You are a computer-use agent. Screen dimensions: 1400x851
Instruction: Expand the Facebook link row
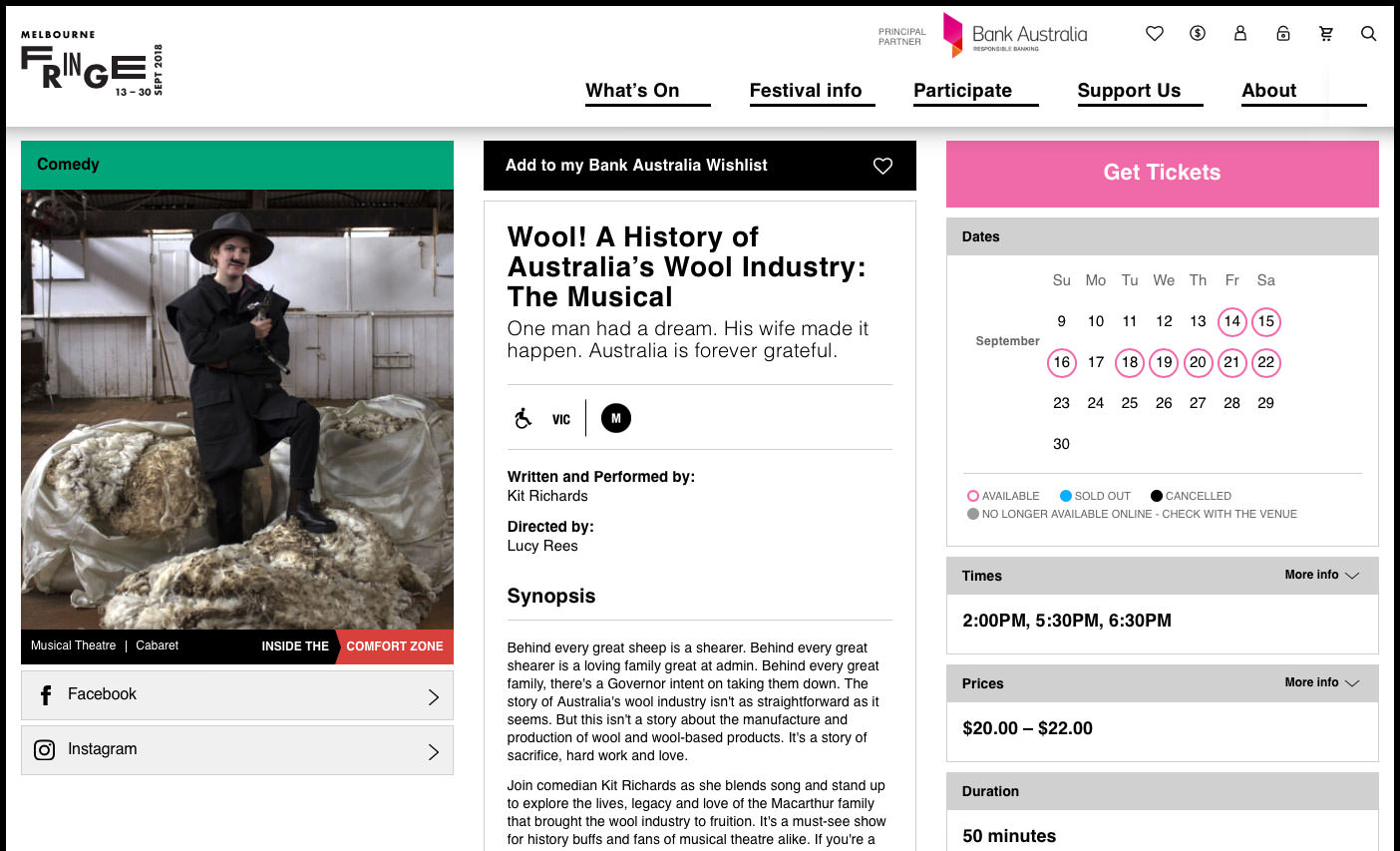tap(237, 695)
